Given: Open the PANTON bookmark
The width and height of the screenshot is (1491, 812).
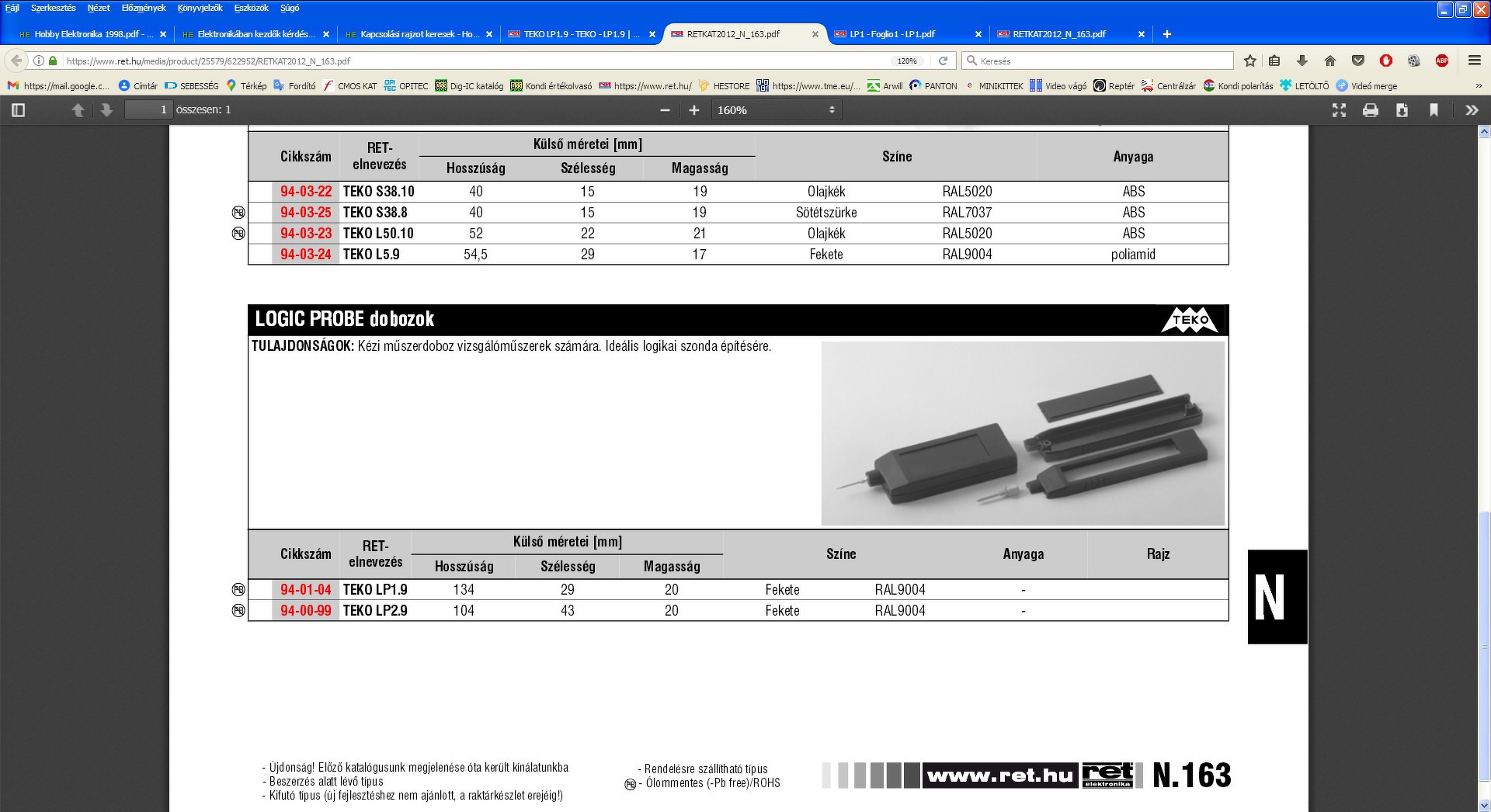Looking at the screenshot, I should point(933,86).
